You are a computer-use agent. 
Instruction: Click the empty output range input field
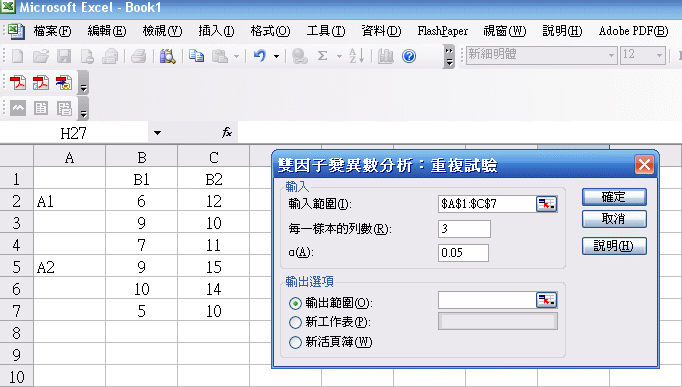[x=487, y=300]
